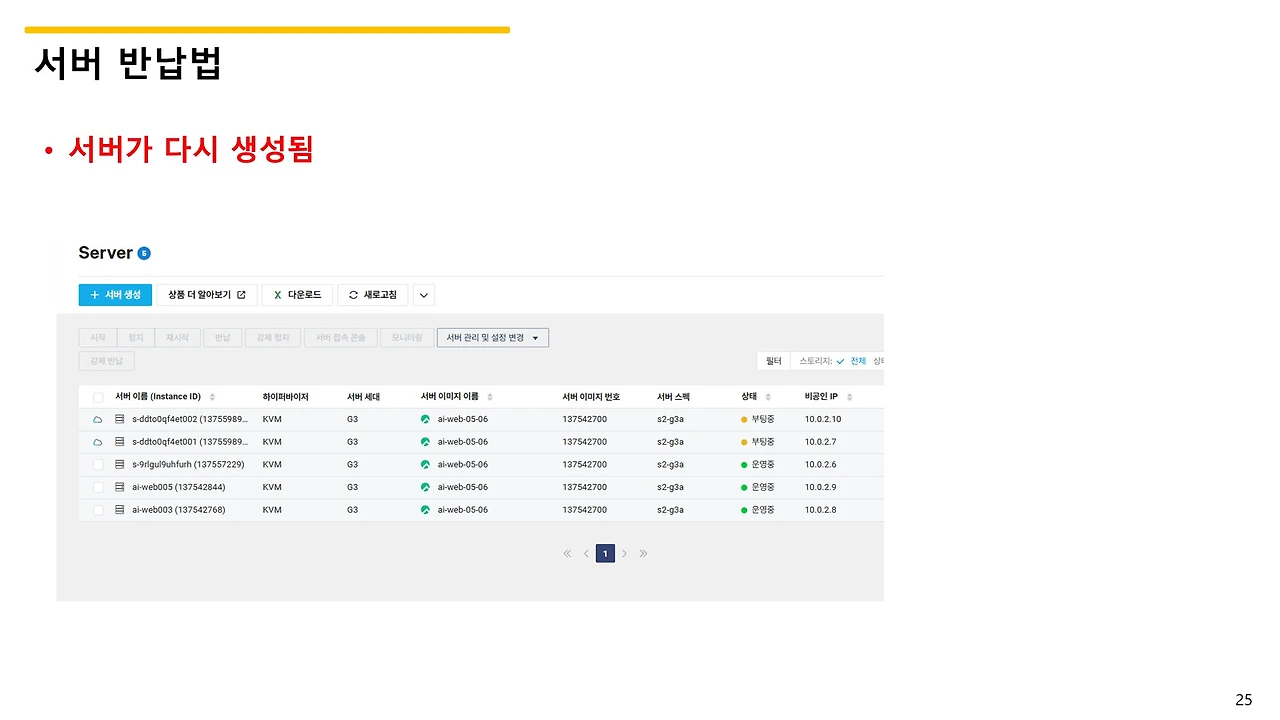Click IP address 10.0.2.8
The height and width of the screenshot is (720, 1280).
tap(821, 510)
